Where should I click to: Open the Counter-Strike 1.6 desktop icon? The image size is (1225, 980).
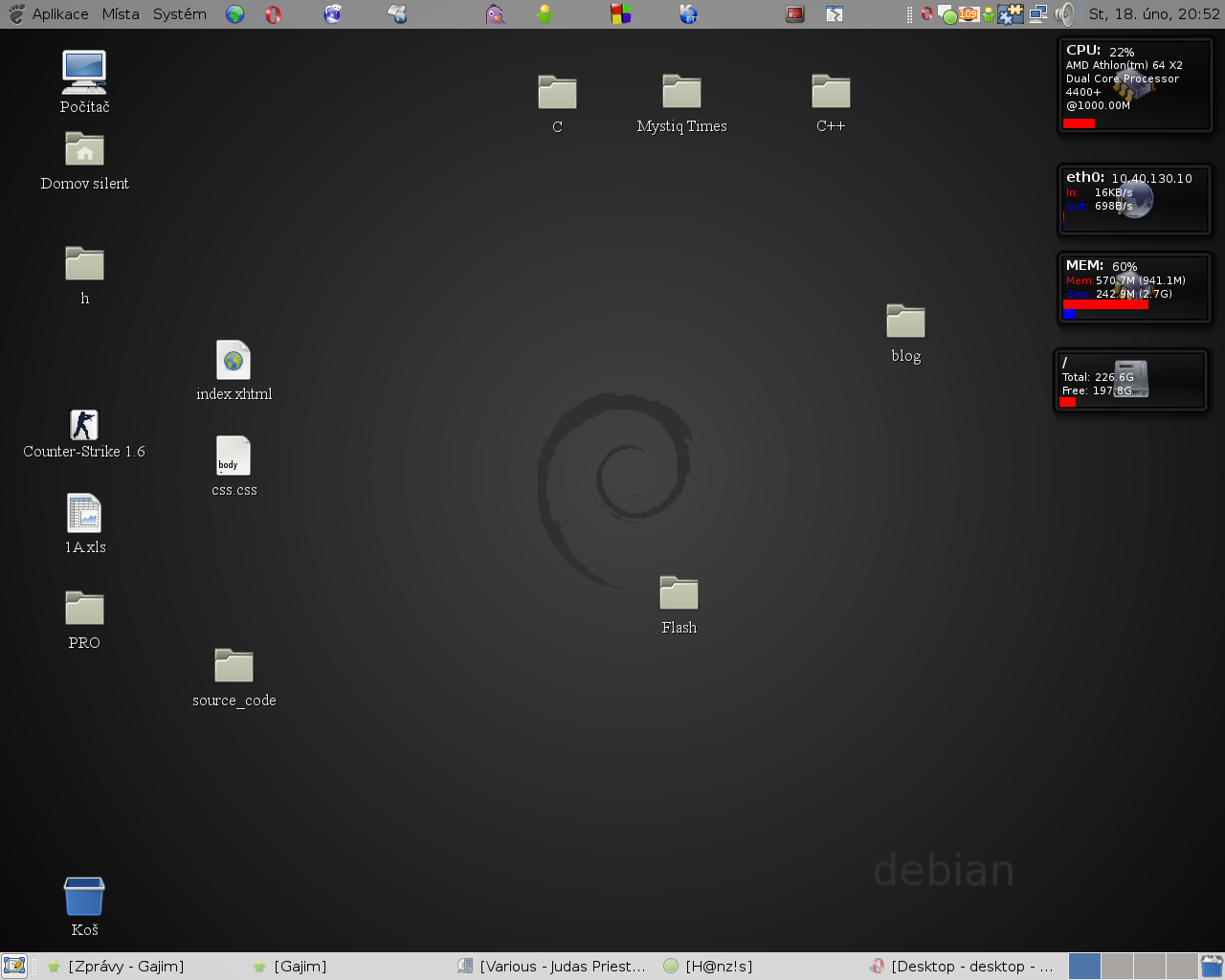(x=84, y=426)
